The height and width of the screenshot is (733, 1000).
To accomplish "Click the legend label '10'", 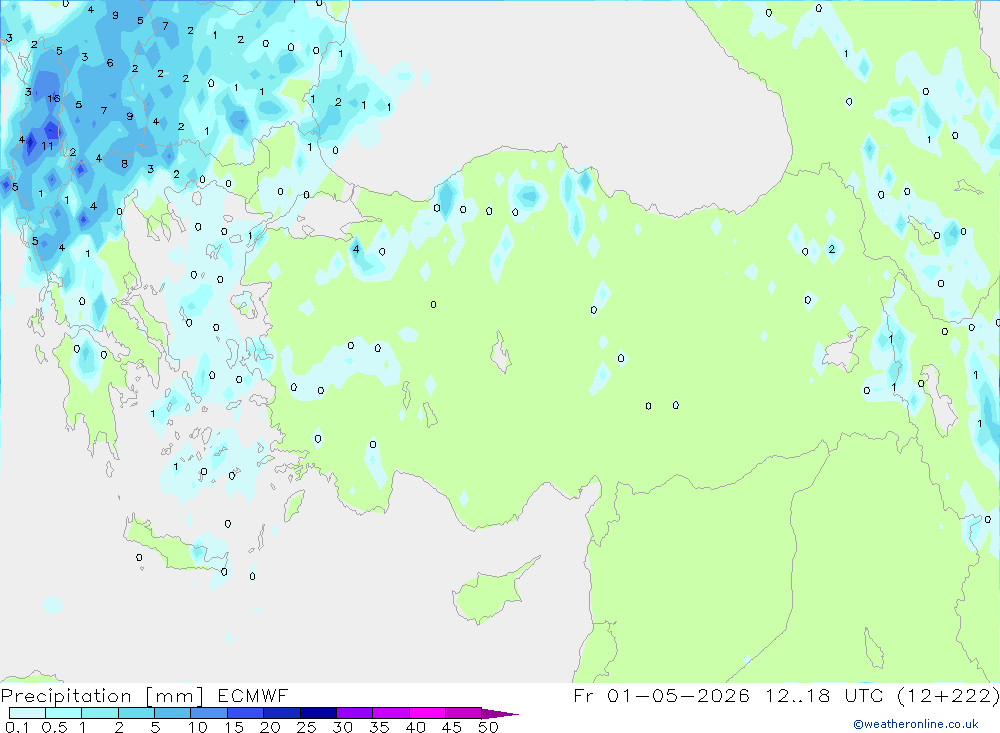I will [198, 727].
